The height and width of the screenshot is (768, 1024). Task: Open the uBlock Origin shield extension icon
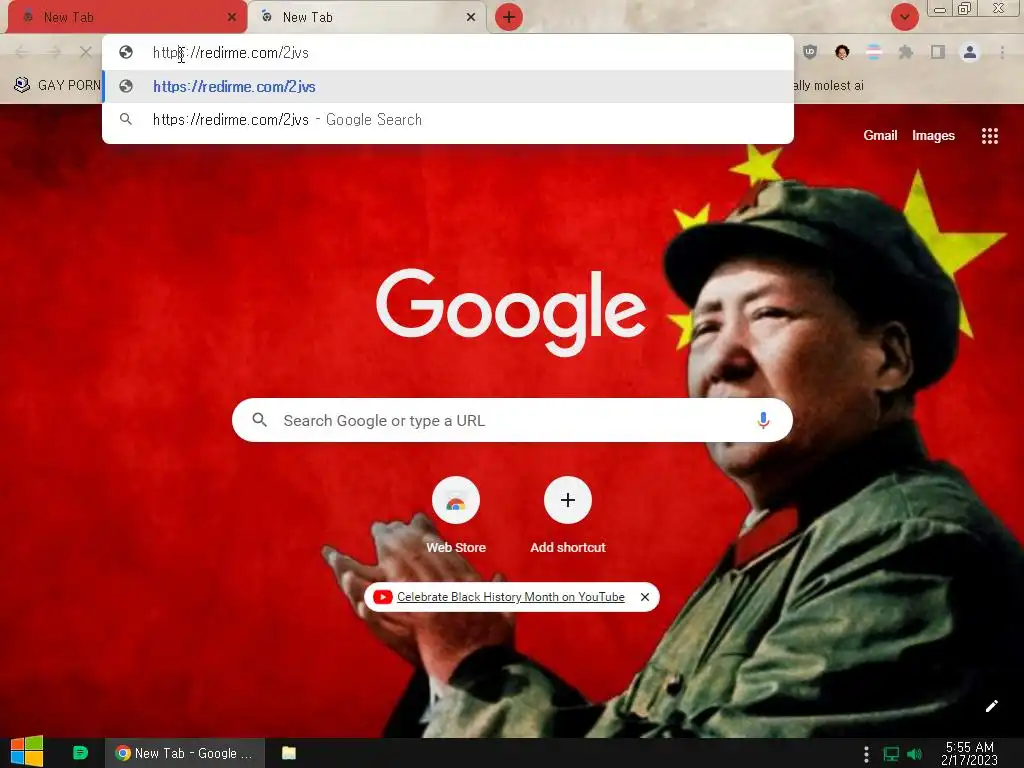(810, 52)
